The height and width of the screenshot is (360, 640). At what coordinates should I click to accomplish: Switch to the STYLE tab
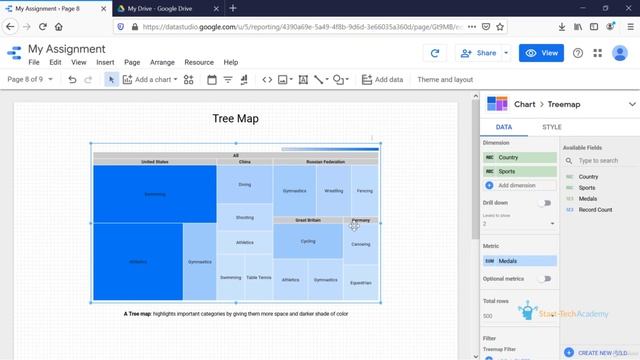click(551, 127)
